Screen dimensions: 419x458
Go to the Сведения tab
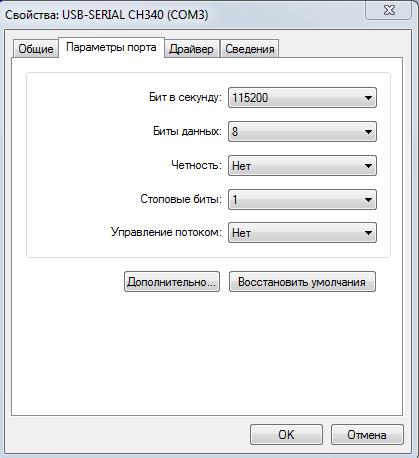[250, 49]
